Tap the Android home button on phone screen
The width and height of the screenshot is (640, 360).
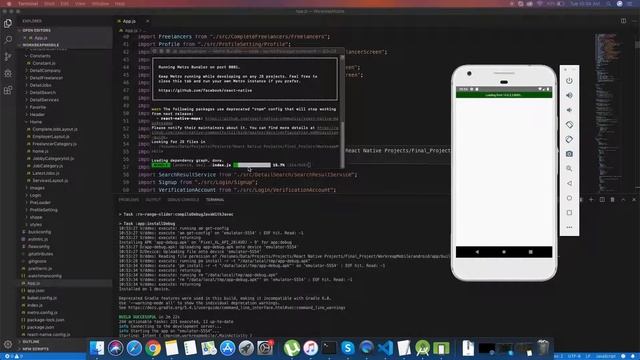tap(504, 252)
